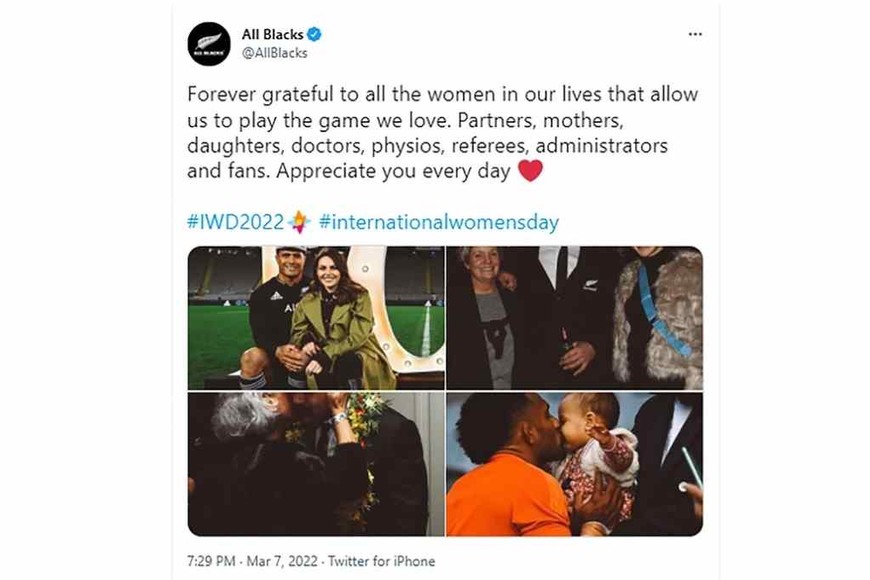Viewport: 870px width, 580px height.
Task: Click the star emoji beside #IWD2022
Action: 299,222
